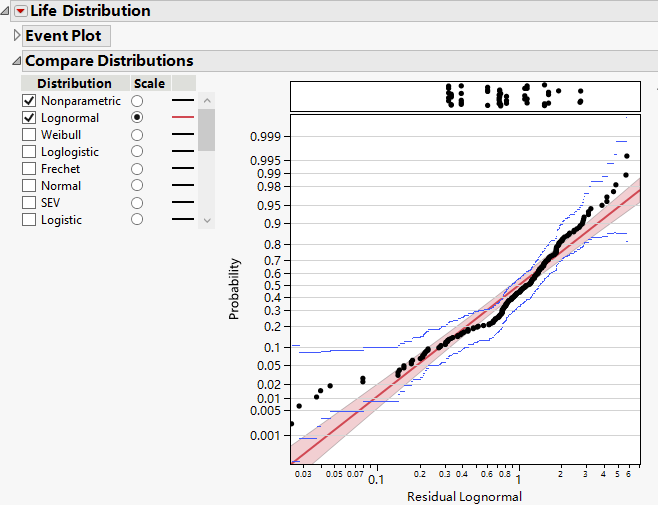Click the Compare Distributions title
Screen dimensions: 658x505
110,61
